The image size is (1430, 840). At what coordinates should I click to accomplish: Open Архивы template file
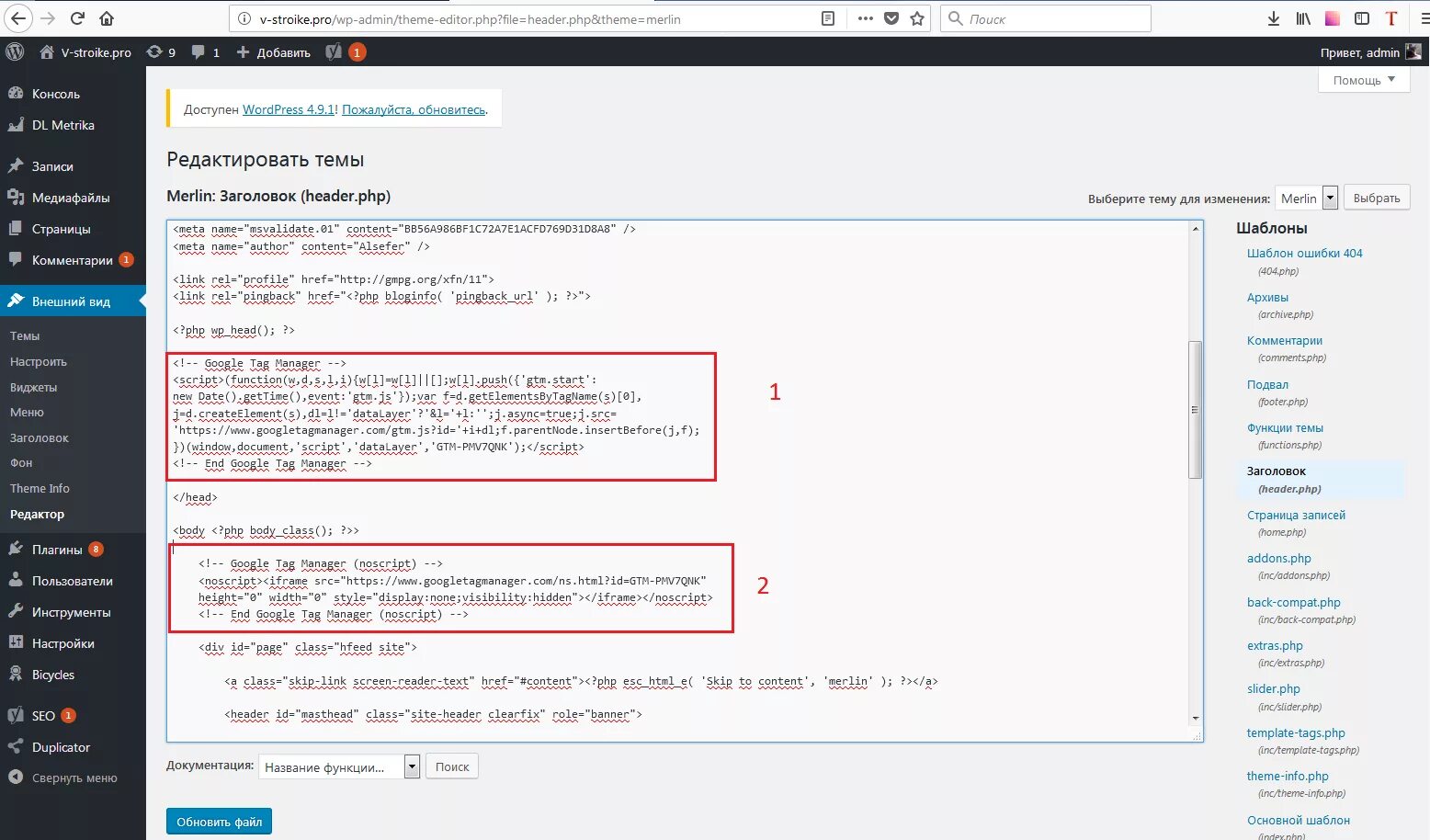(1267, 297)
